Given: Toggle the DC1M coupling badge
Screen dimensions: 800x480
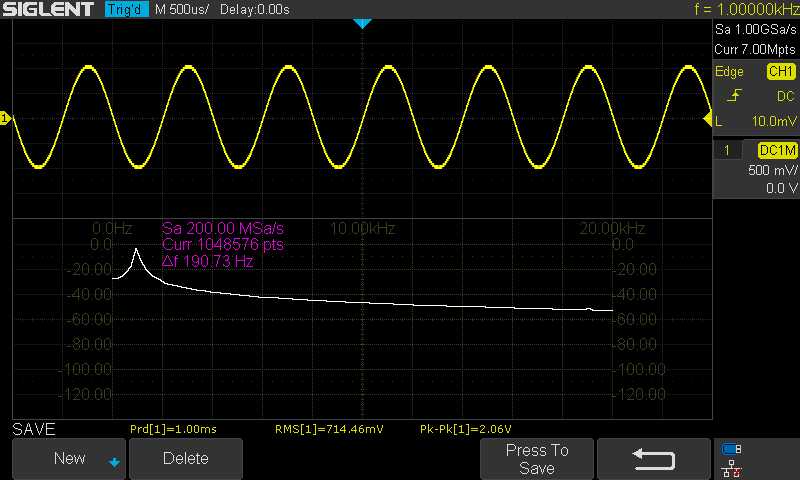Looking at the screenshot, I should [x=776, y=150].
